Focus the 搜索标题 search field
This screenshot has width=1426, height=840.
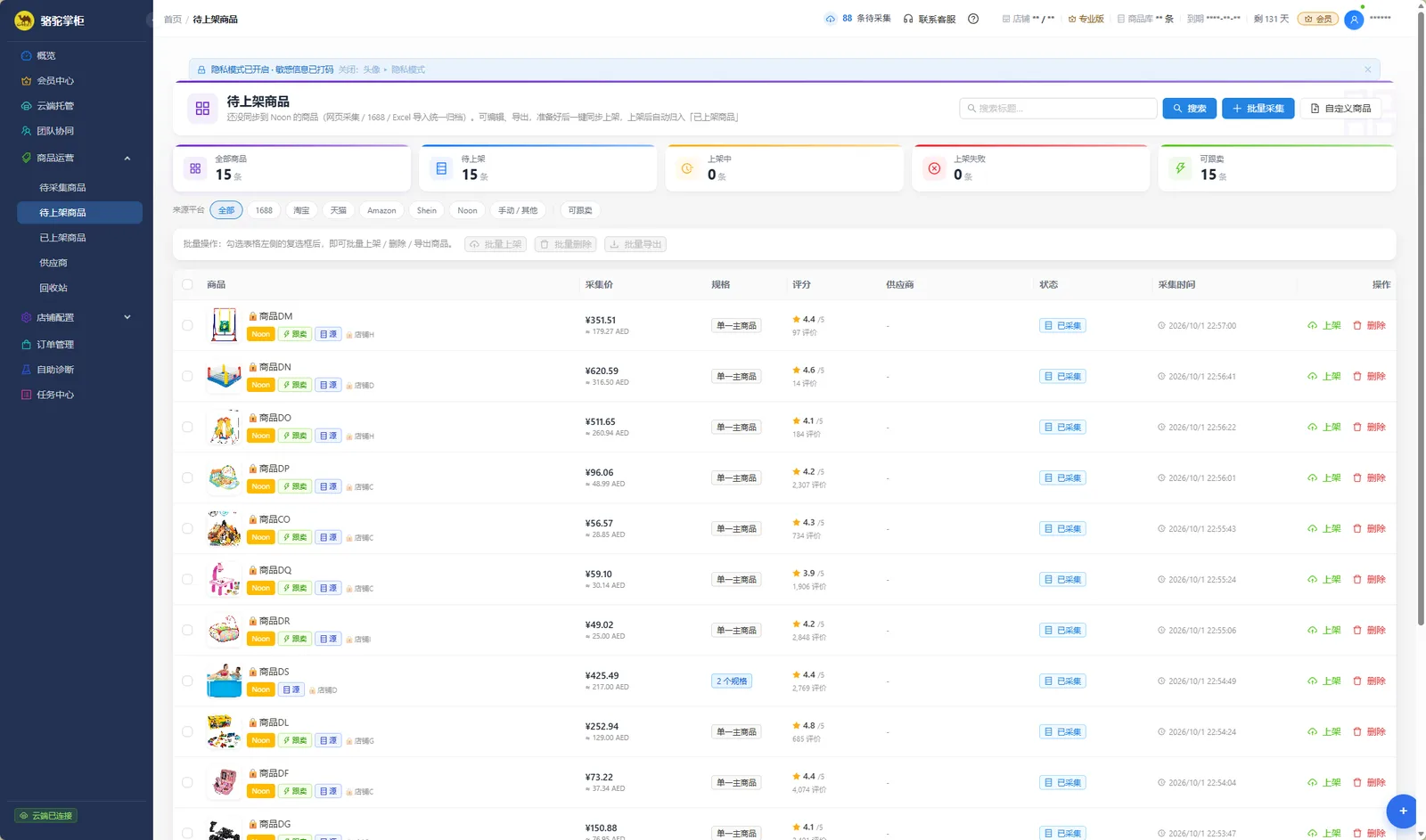(x=1058, y=109)
